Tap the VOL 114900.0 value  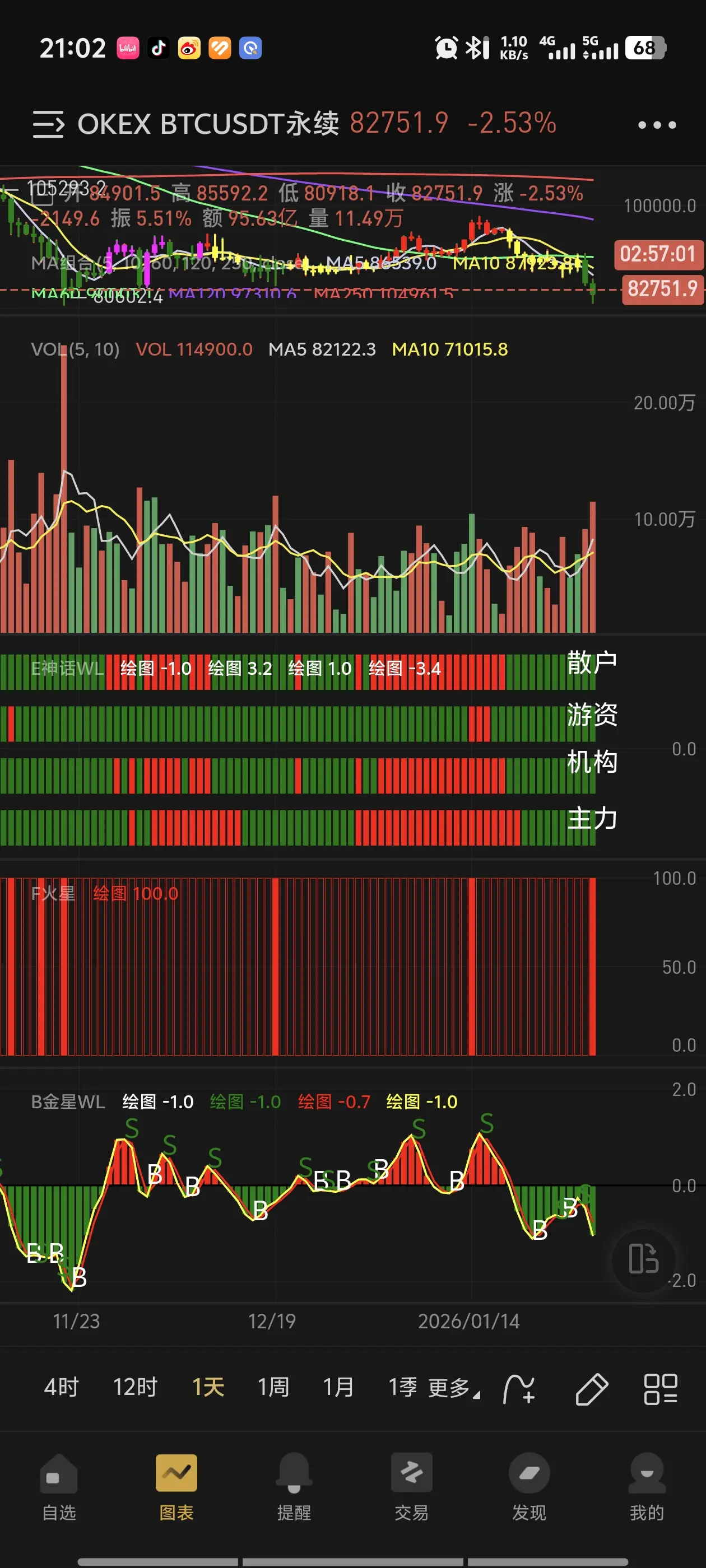pyautogui.click(x=194, y=349)
